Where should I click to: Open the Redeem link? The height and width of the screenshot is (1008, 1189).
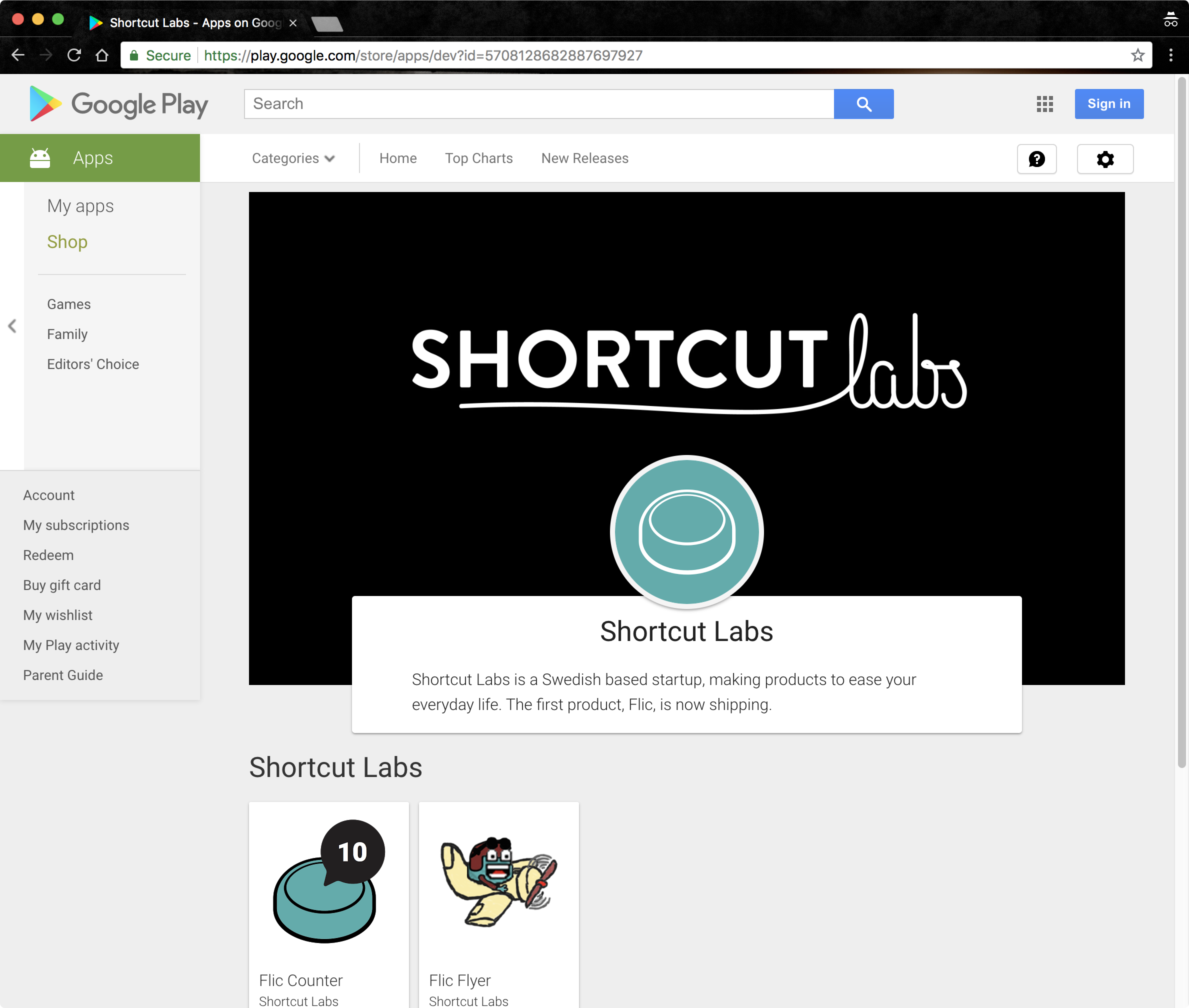(x=48, y=555)
